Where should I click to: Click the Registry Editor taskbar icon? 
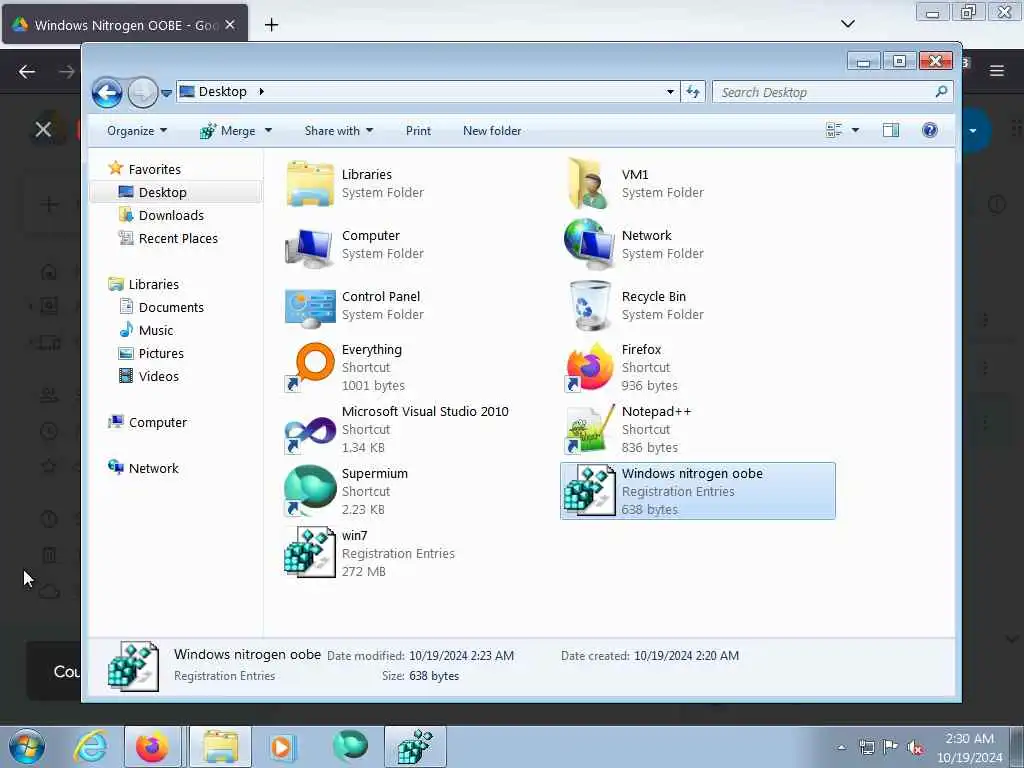[415, 747]
